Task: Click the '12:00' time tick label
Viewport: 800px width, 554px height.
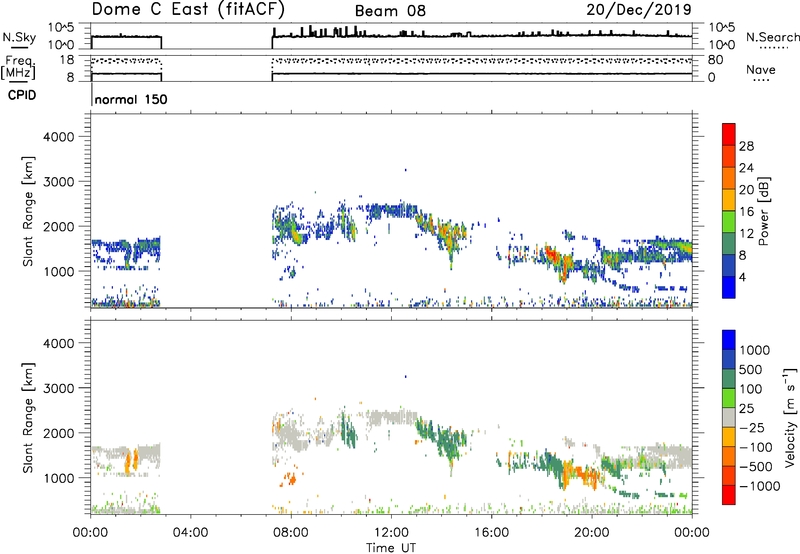Action: (x=391, y=533)
